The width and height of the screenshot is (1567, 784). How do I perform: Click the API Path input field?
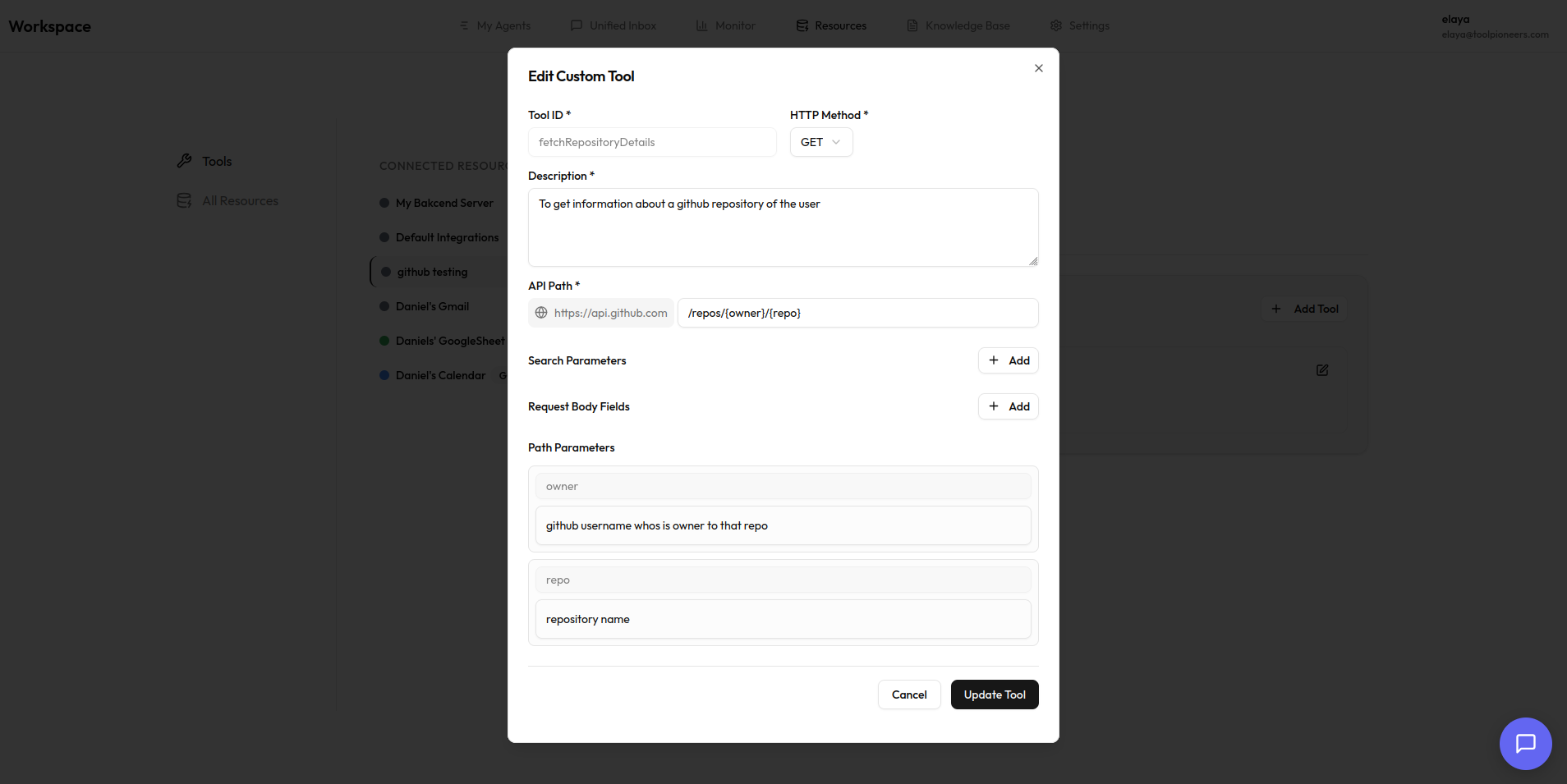[x=857, y=313]
